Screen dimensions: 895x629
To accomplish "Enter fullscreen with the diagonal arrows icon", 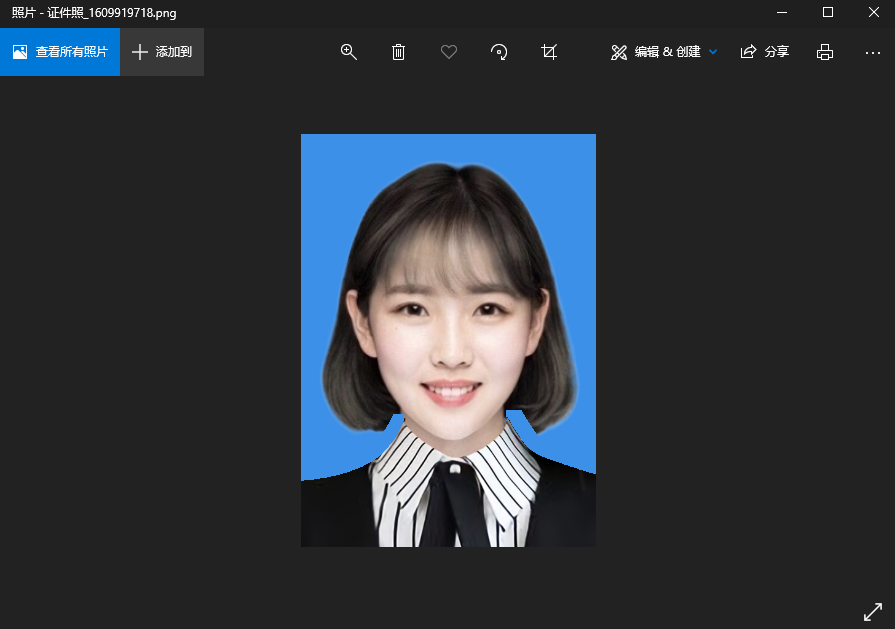I will click(872, 611).
